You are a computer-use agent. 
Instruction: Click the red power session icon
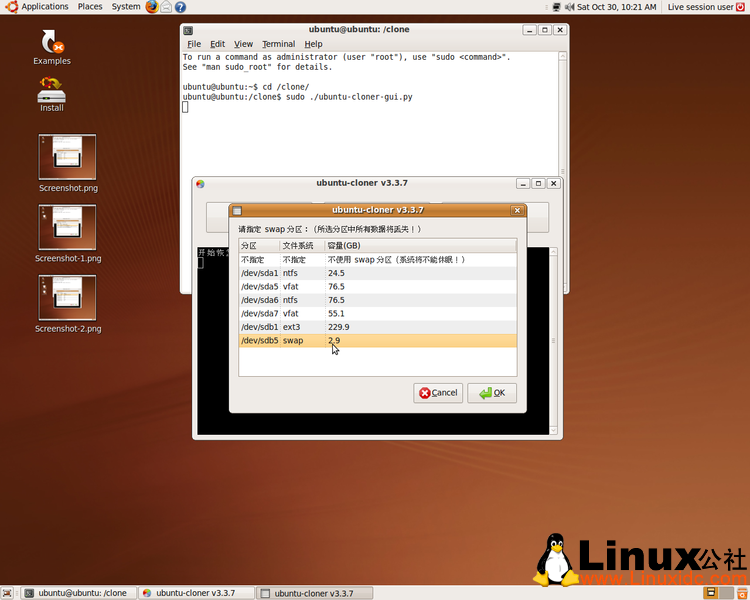click(740, 7)
